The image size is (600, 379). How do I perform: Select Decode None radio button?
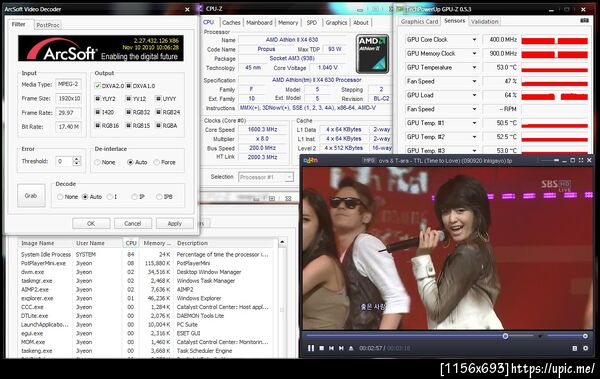[60, 197]
